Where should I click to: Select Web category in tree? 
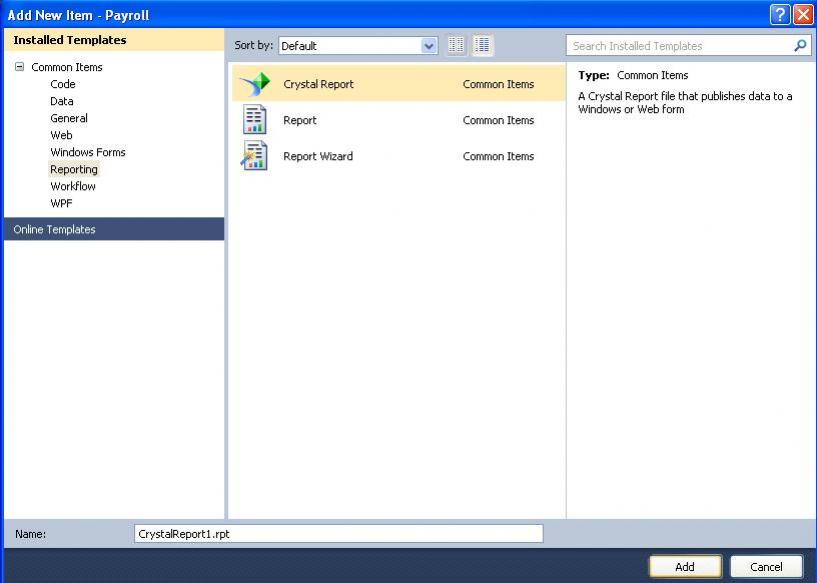pos(61,135)
